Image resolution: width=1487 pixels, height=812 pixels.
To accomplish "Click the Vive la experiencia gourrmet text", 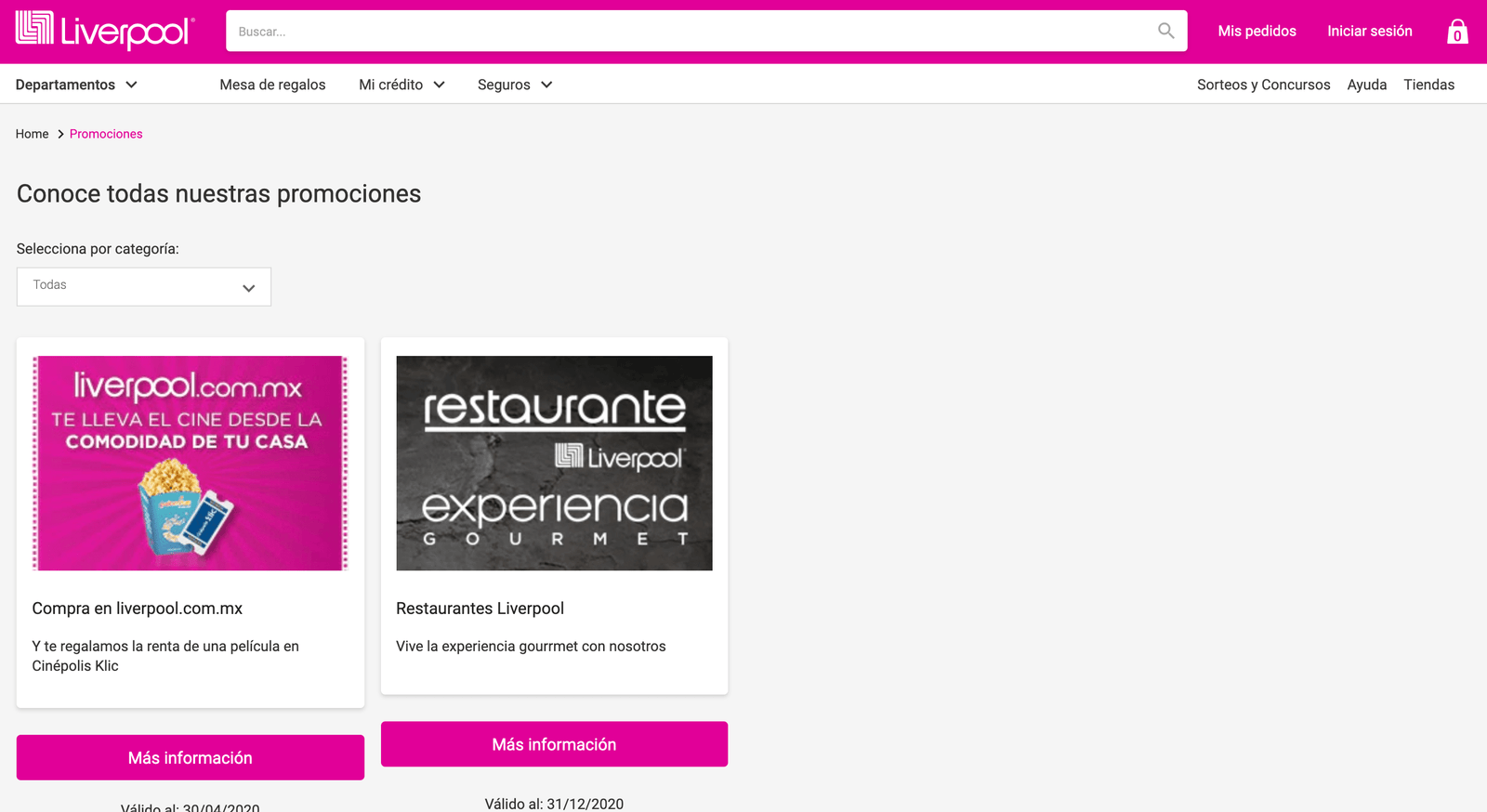I will (x=531, y=646).
